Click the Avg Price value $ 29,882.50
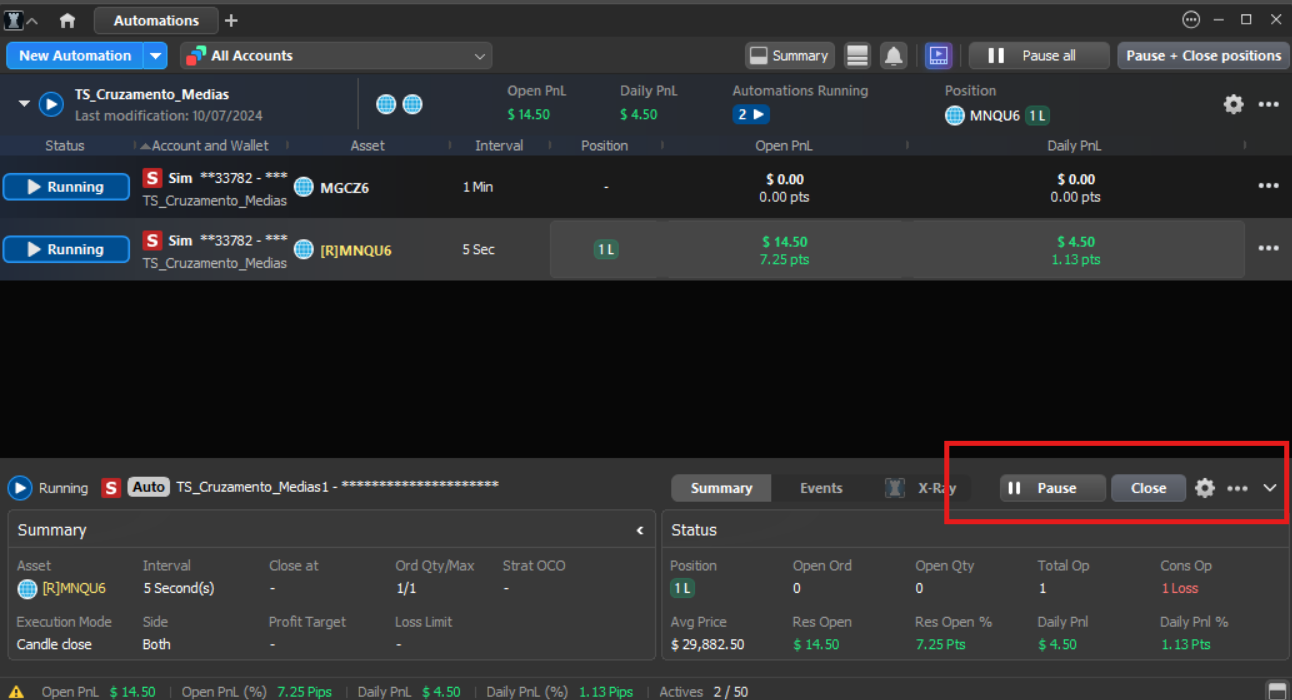The height and width of the screenshot is (700, 1292). click(707, 644)
